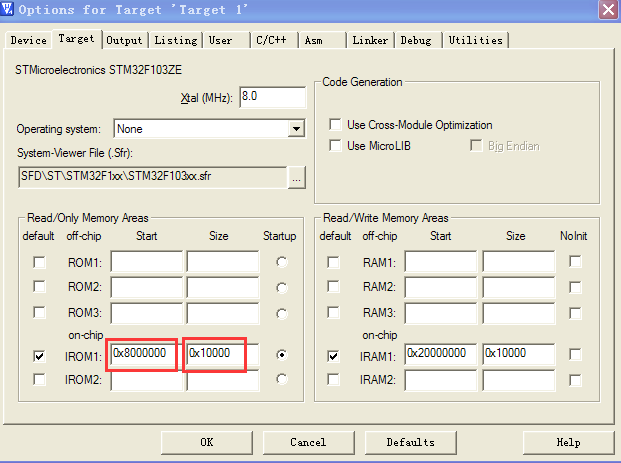Image resolution: width=621 pixels, height=463 pixels.
Task: Select the Target tab
Action: (x=76, y=39)
